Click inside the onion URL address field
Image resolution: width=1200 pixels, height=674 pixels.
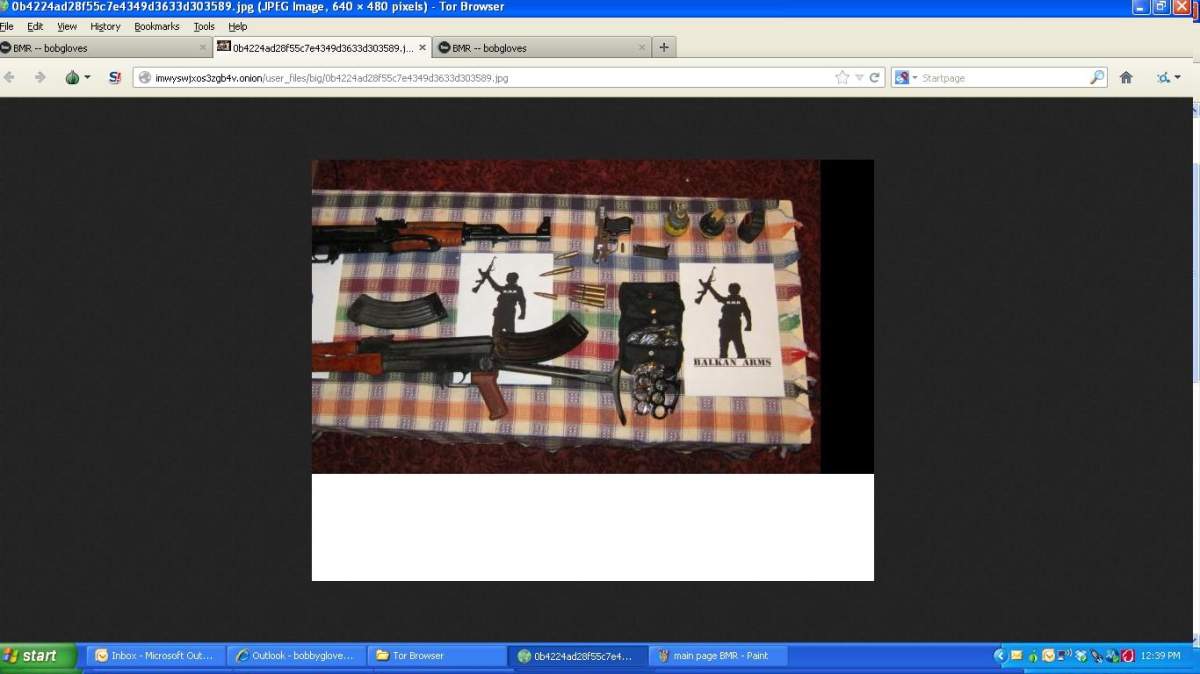click(x=480, y=77)
